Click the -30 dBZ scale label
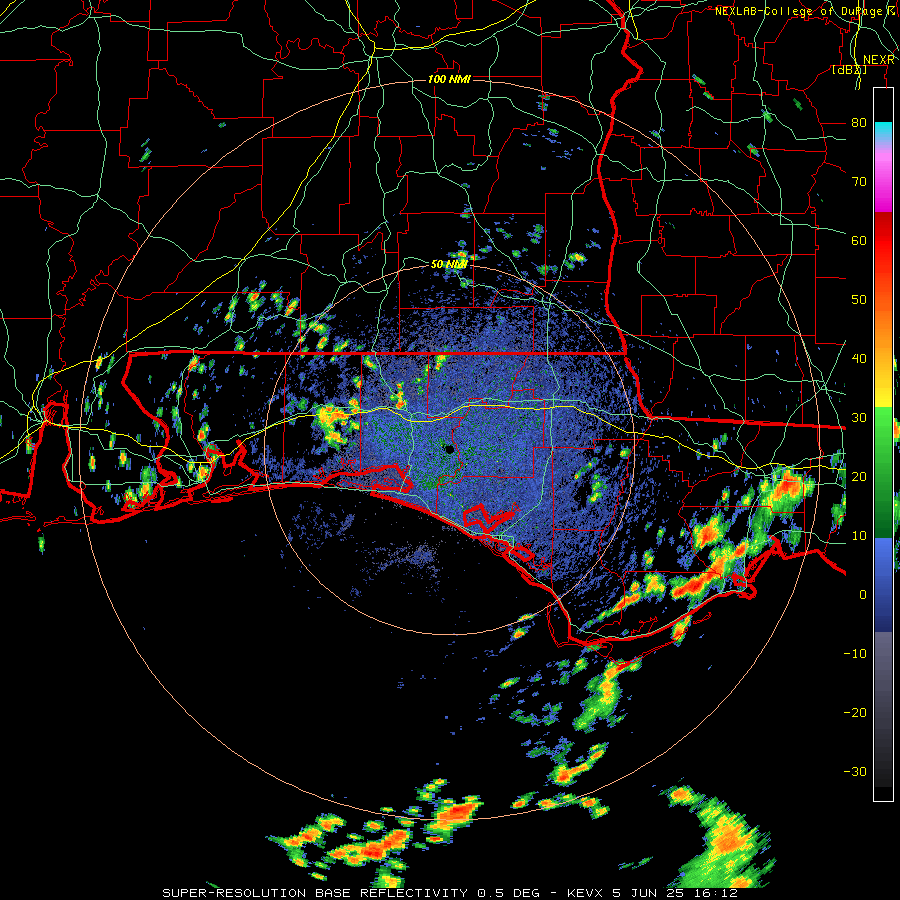Viewport: 900px width, 900px height. pyautogui.click(x=855, y=771)
